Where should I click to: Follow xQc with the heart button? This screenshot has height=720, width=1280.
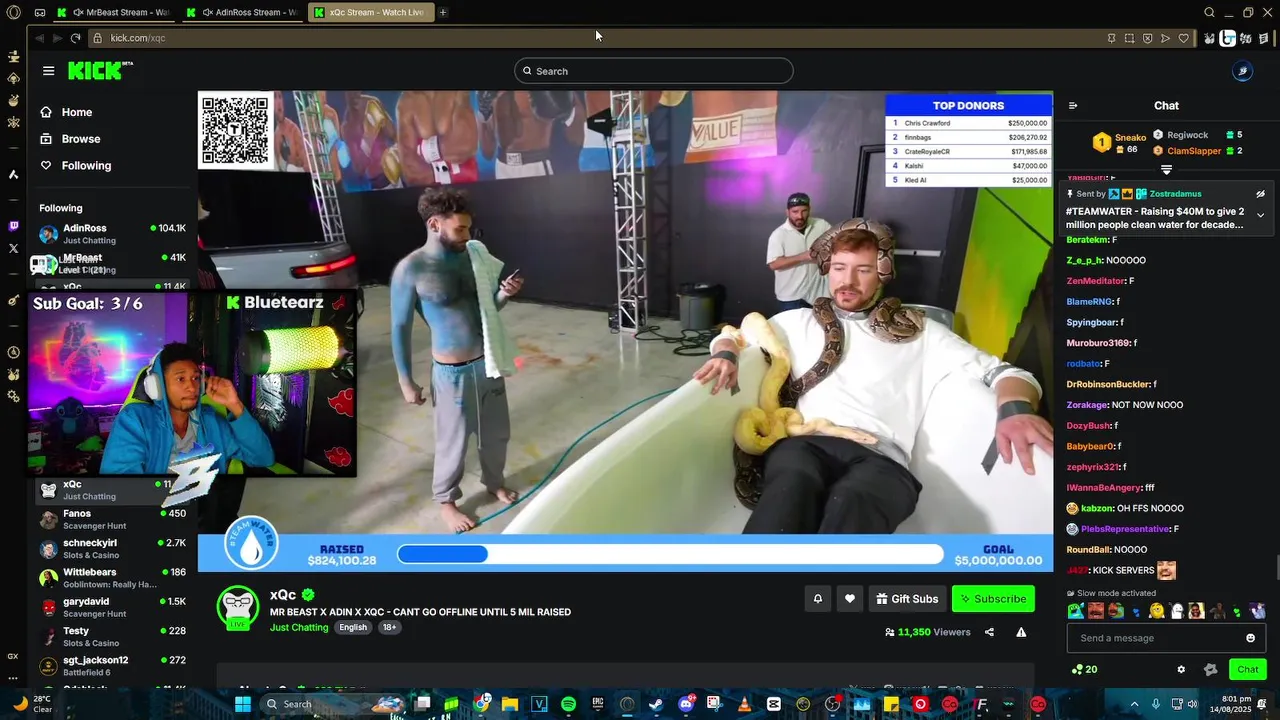(x=850, y=599)
